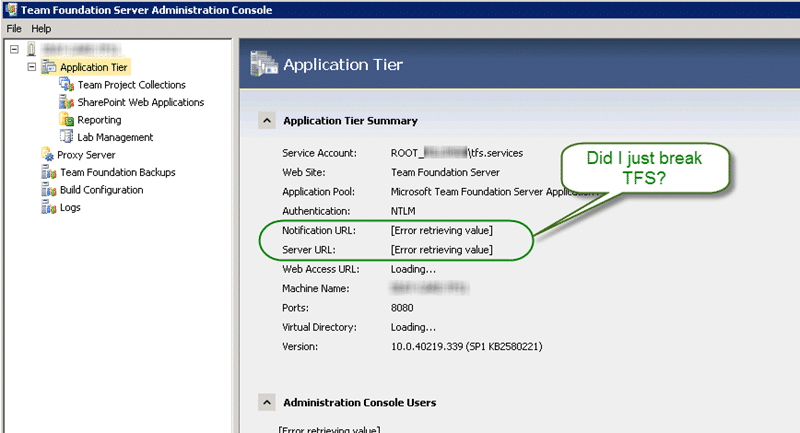Image resolution: width=800 pixels, height=433 pixels.
Task: Open the Help menu
Action: [x=41, y=29]
